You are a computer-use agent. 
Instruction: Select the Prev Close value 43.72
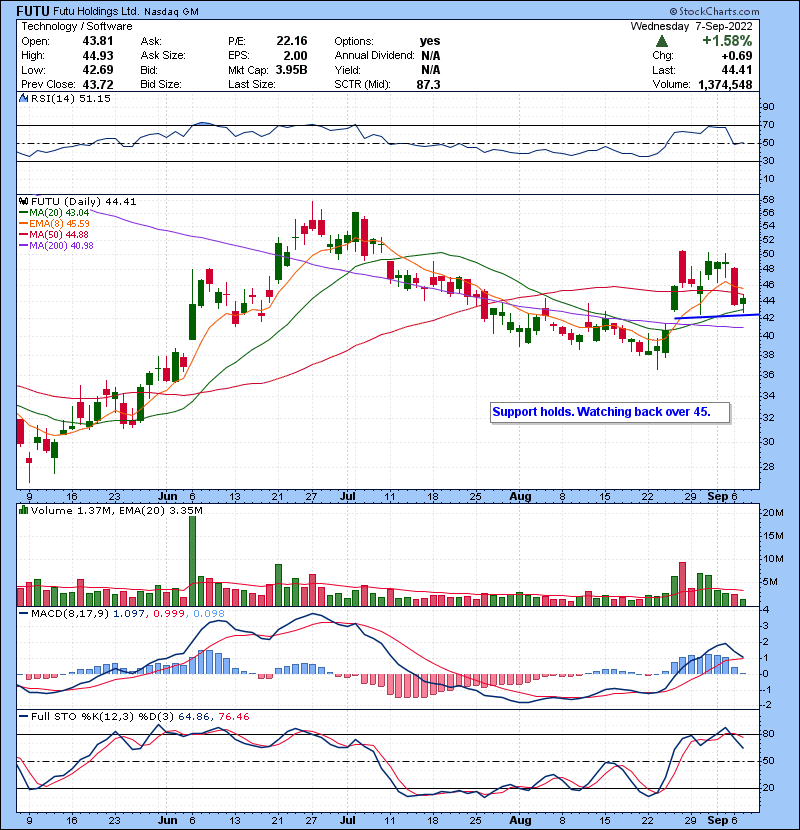click(x=97, y=84)
